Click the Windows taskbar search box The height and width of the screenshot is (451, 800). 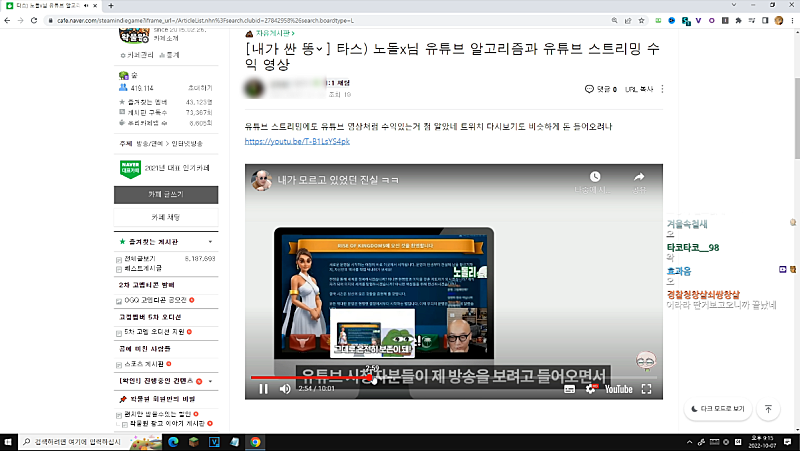(x=90, y=442)
